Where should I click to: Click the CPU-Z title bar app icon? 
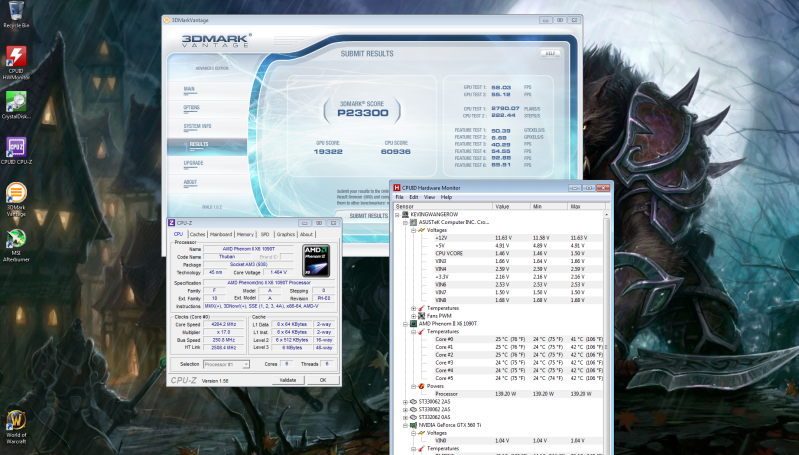pos(172,223)
